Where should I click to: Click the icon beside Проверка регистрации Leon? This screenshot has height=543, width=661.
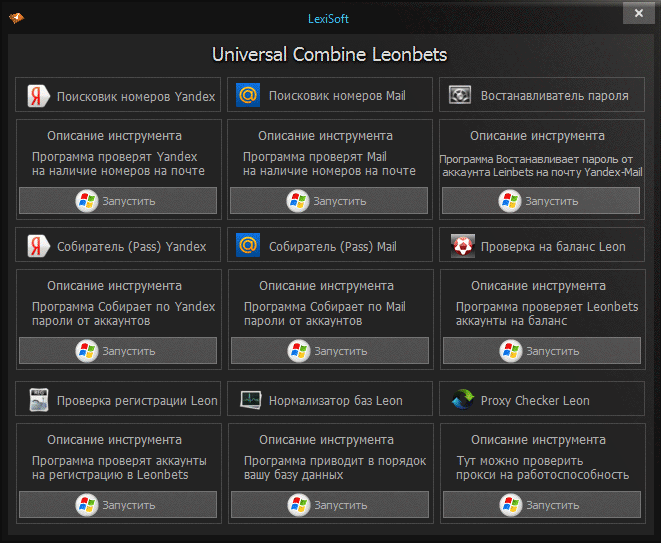39,400
